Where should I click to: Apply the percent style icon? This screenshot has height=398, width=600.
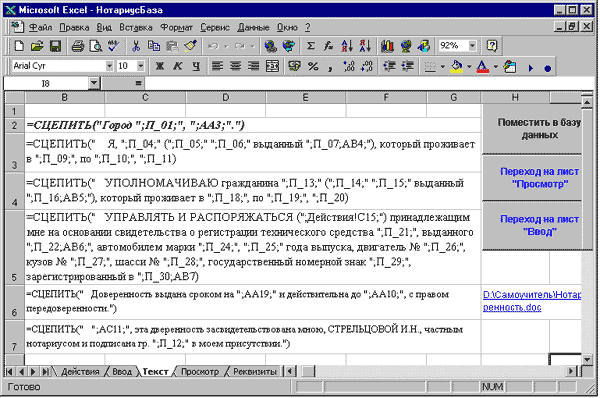coord(313,67)
